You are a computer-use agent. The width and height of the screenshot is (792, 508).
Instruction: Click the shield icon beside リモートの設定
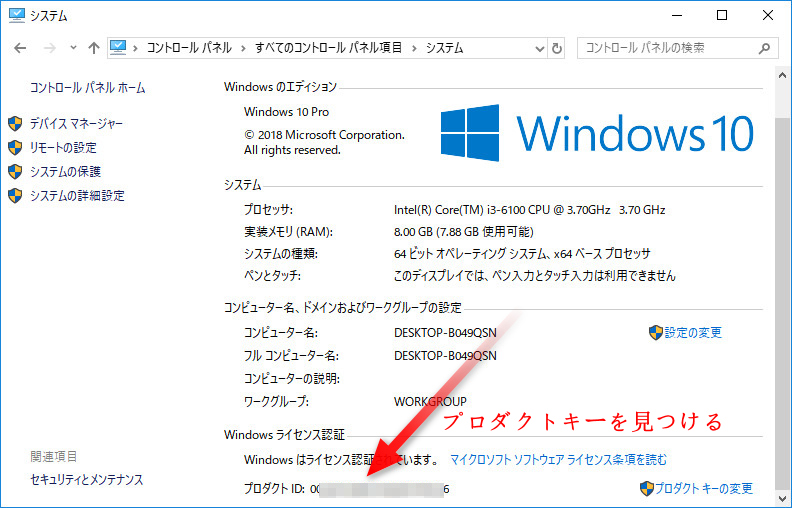tap(15, 147)
